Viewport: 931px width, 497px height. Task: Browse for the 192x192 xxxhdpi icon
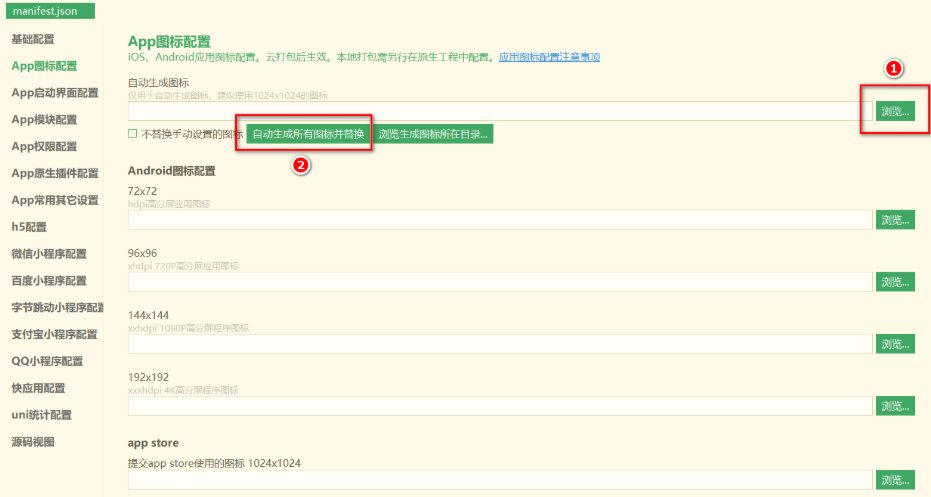click(895, 406)
